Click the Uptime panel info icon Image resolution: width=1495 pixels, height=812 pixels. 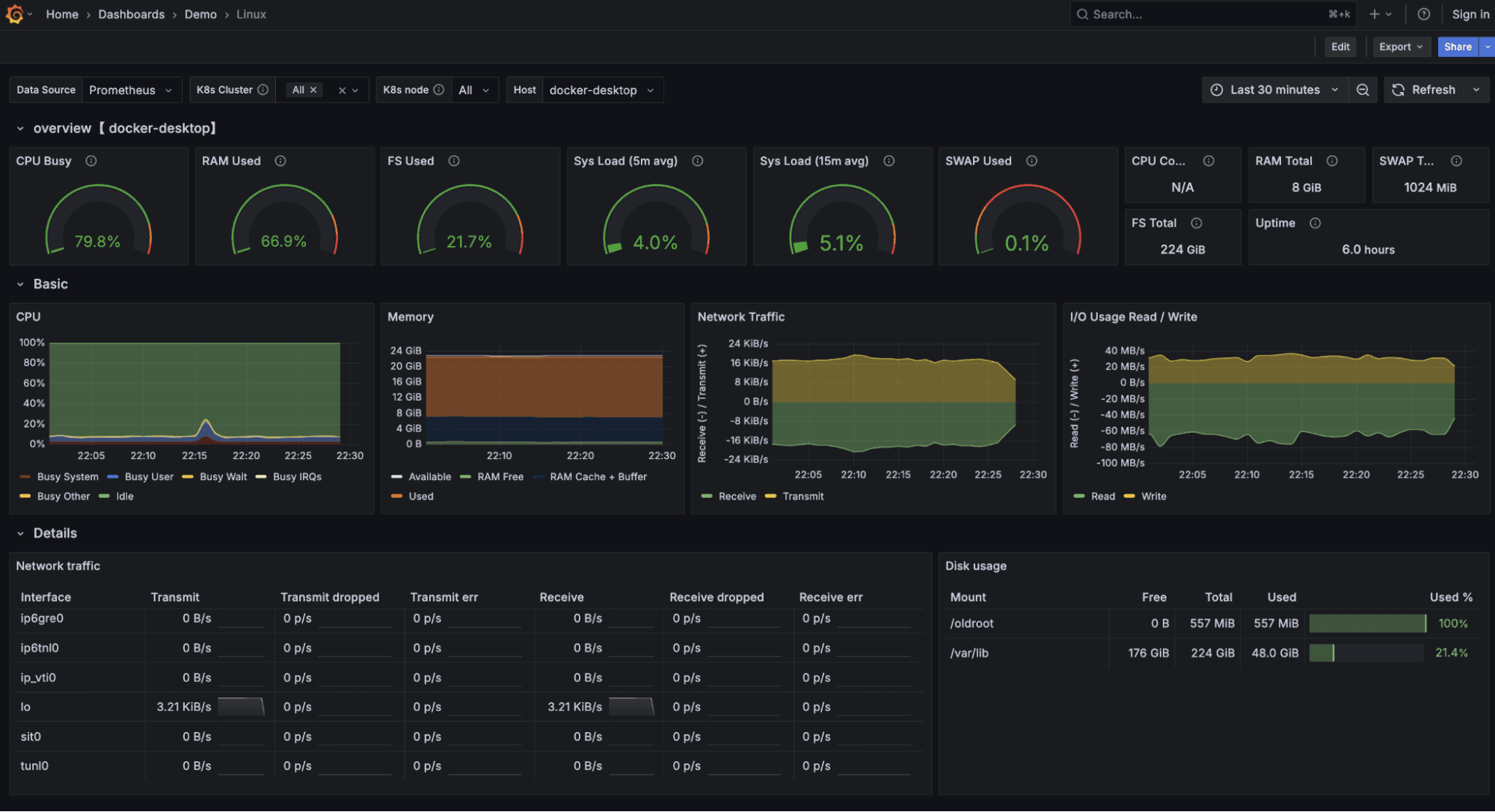[x=1315, y=222]
